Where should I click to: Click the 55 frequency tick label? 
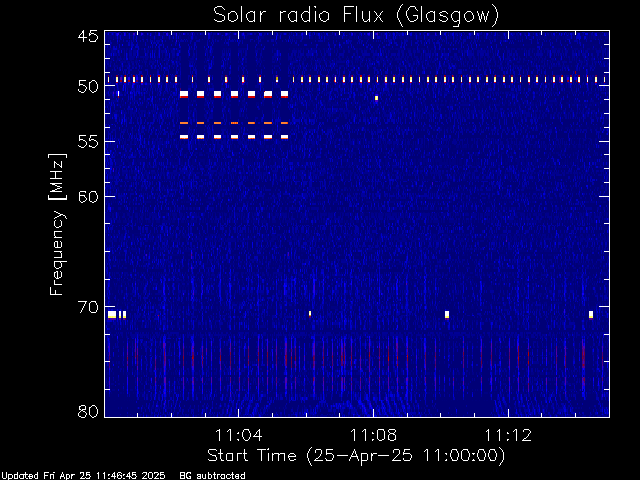pyautogui.click(x=88, y=142)
